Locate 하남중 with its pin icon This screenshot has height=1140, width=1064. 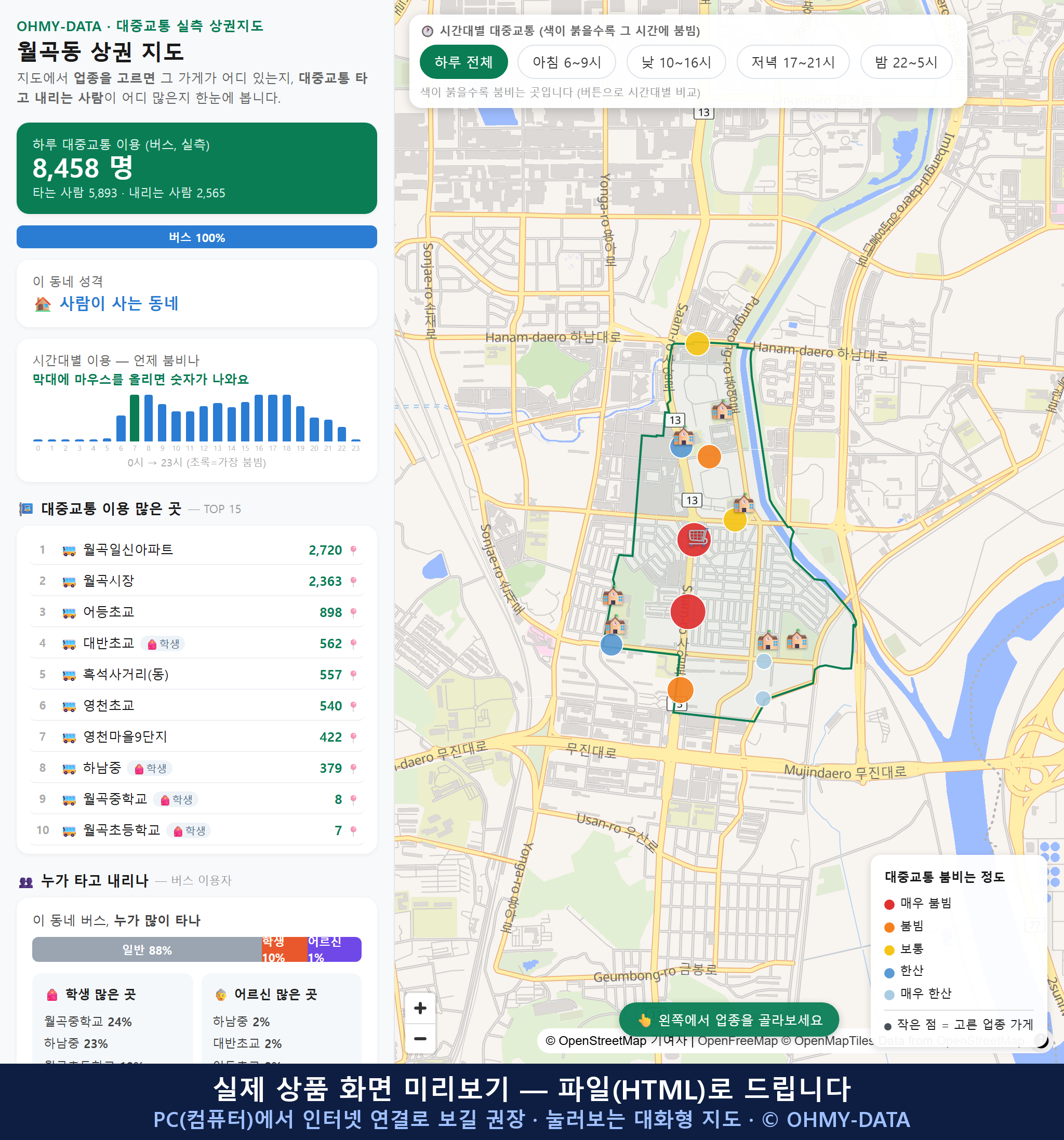pyautogui.click(x=353, y=768)
